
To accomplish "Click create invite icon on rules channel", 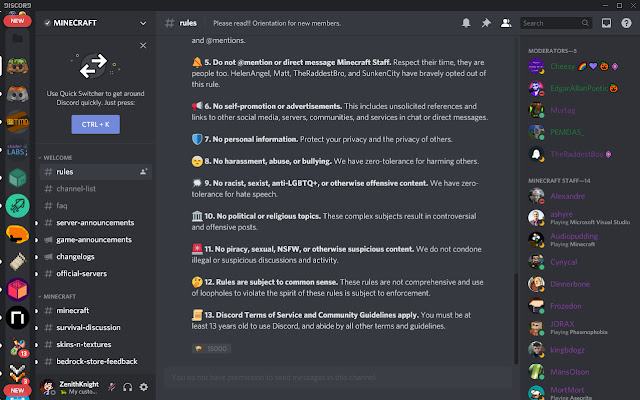I will click(x=145, y=172).
